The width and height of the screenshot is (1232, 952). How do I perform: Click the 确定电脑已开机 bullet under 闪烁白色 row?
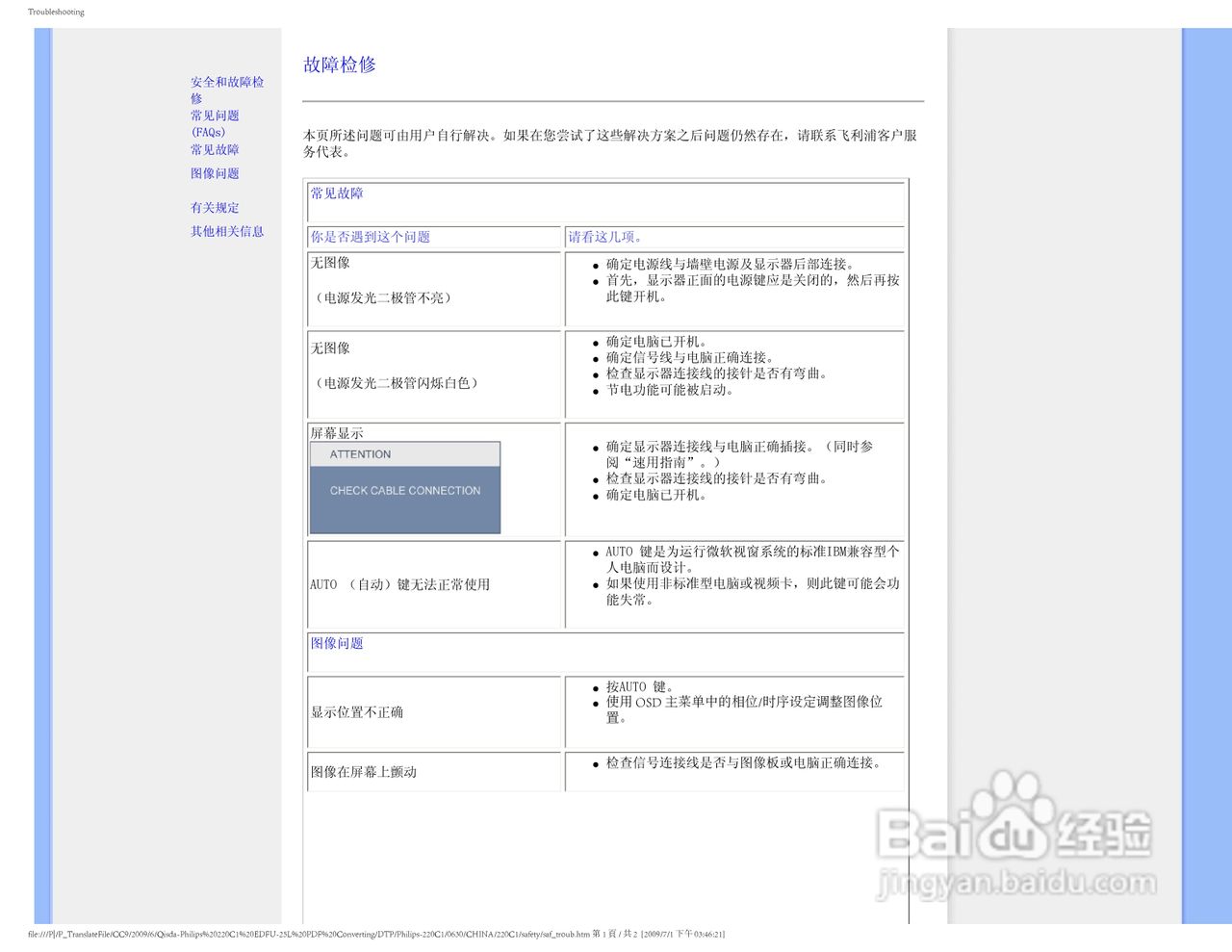656,342
